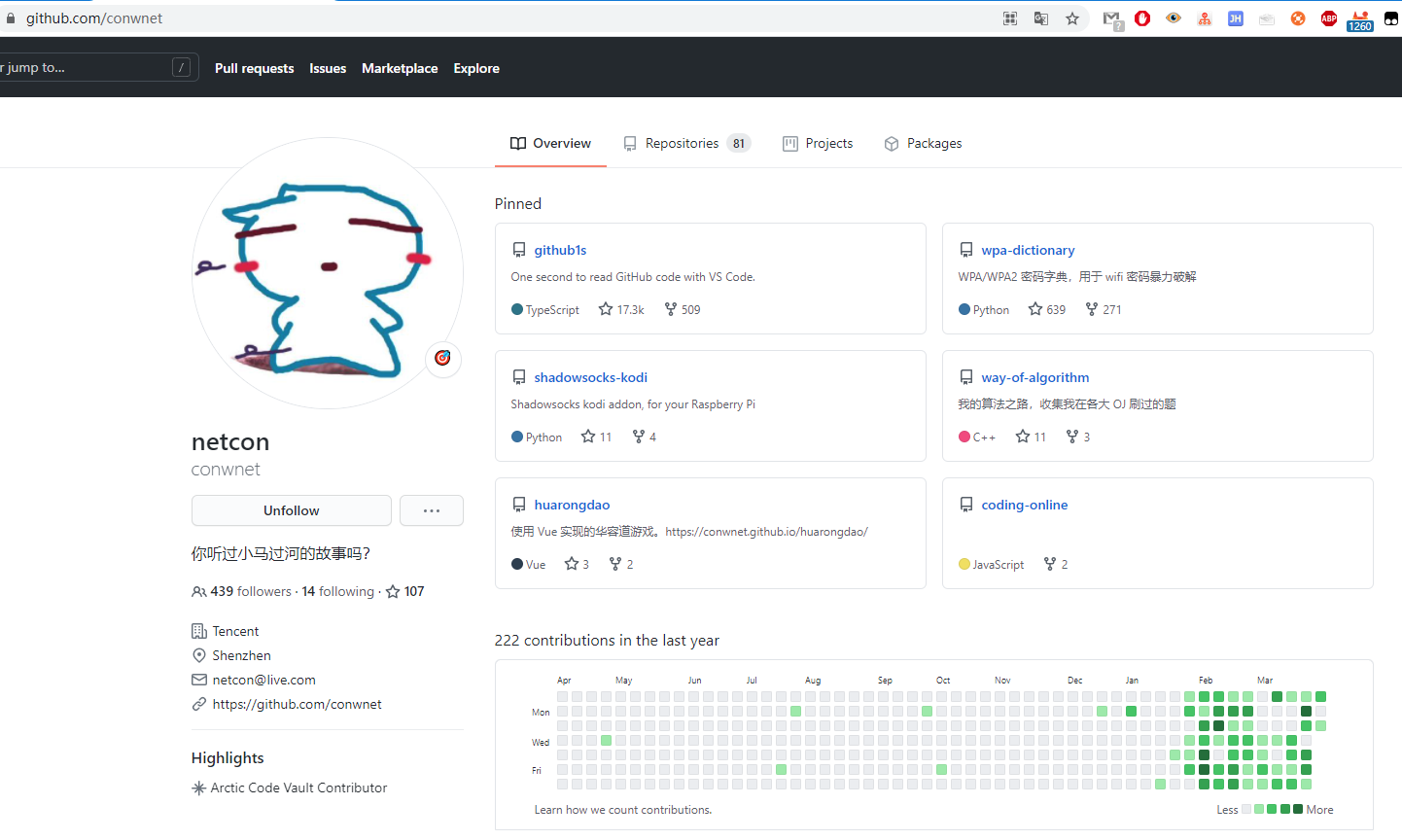The width and height of the screenshot is (1402, 840).
Task: Click the Arctic Code Vault Contributor text
Action: (x=298, y=787)
